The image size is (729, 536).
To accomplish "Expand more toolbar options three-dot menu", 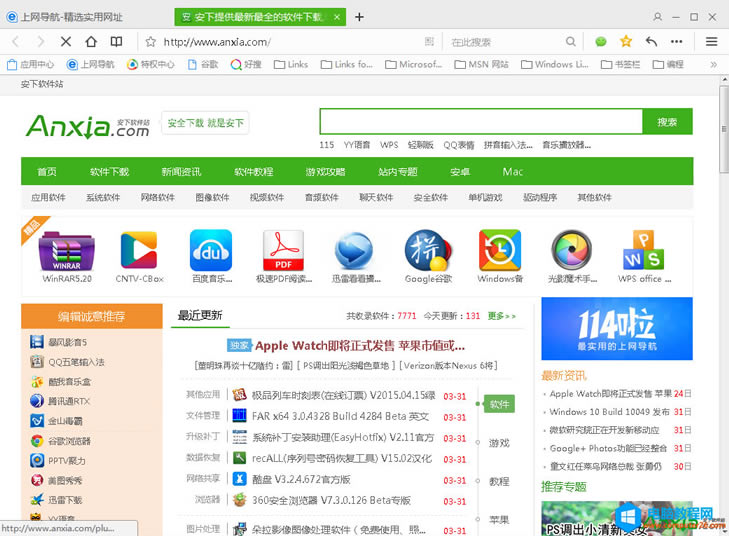I will 677,42.
